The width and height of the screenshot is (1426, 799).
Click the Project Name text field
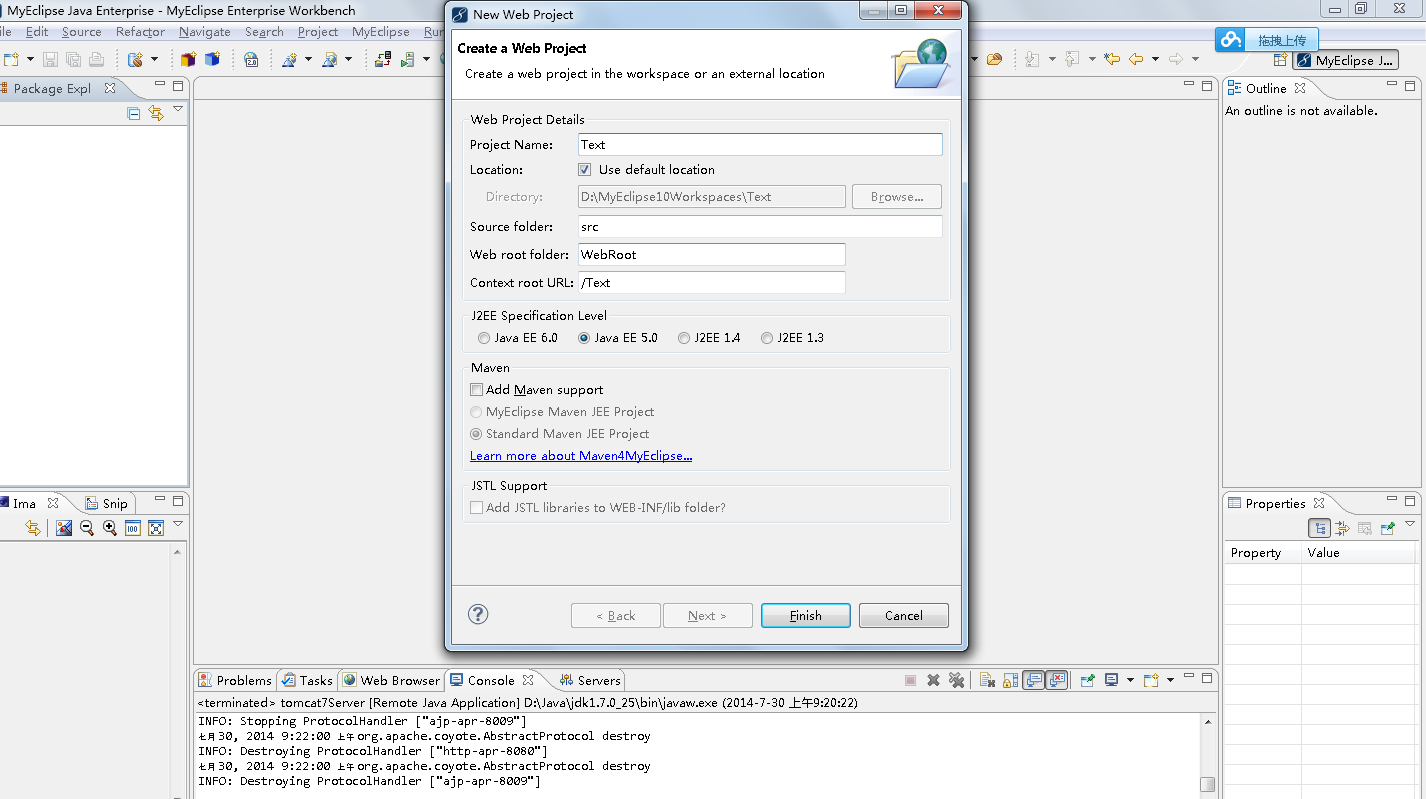[x=761, y=145]
